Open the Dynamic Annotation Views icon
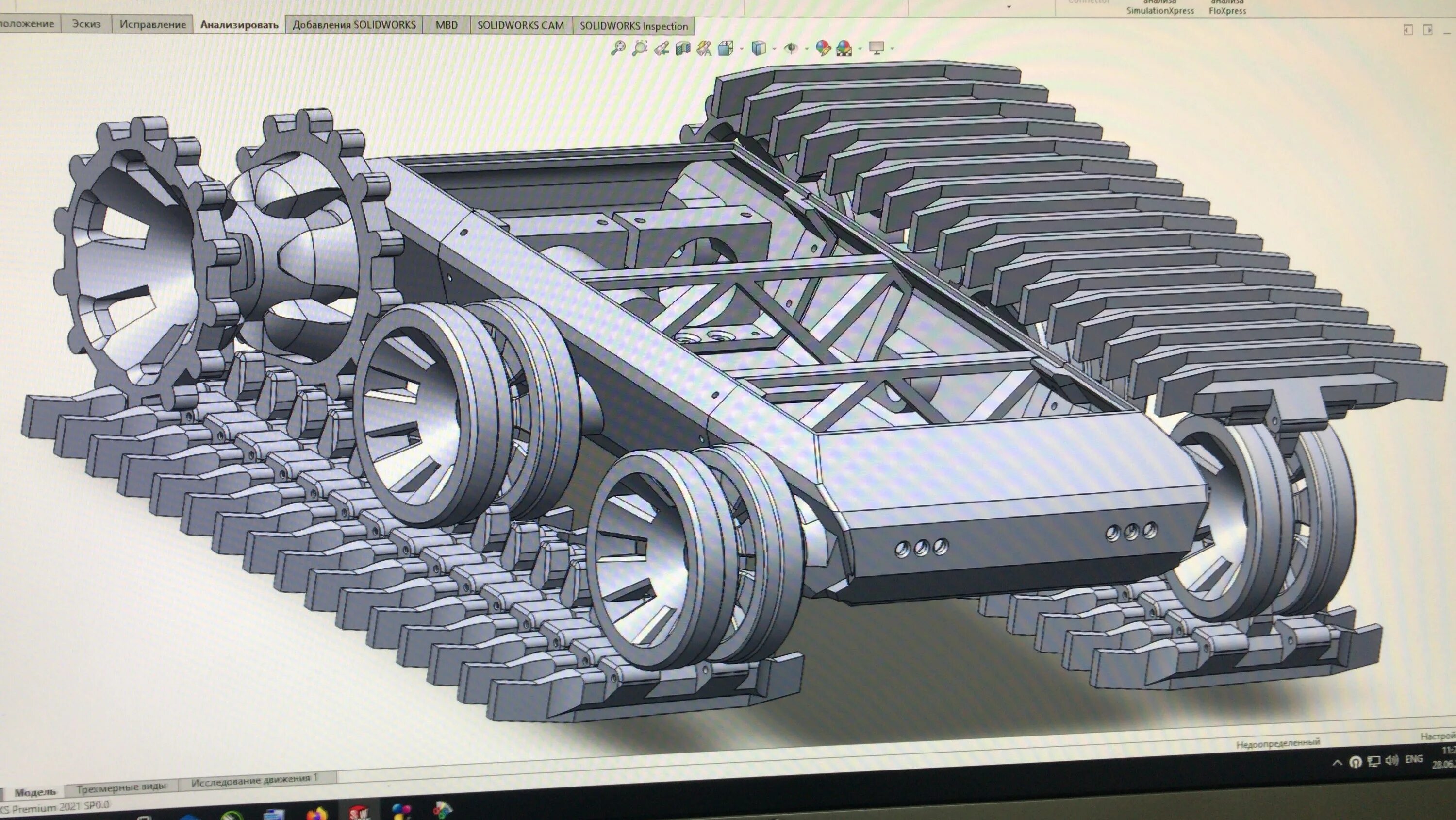This screenshot has width=1456, height=820. [x=704, y=49]
